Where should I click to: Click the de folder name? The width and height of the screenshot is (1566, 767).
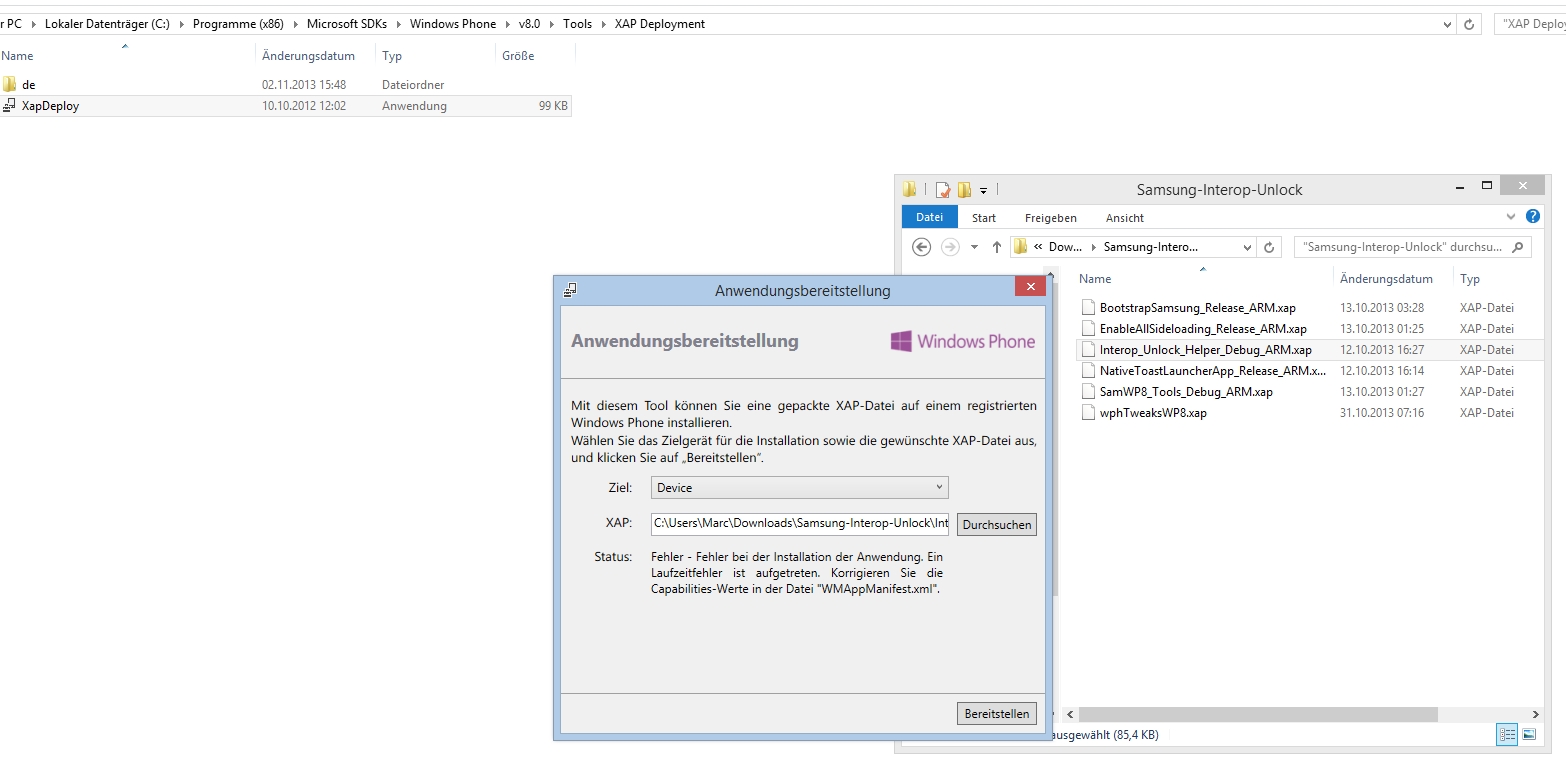pos(29,85)
